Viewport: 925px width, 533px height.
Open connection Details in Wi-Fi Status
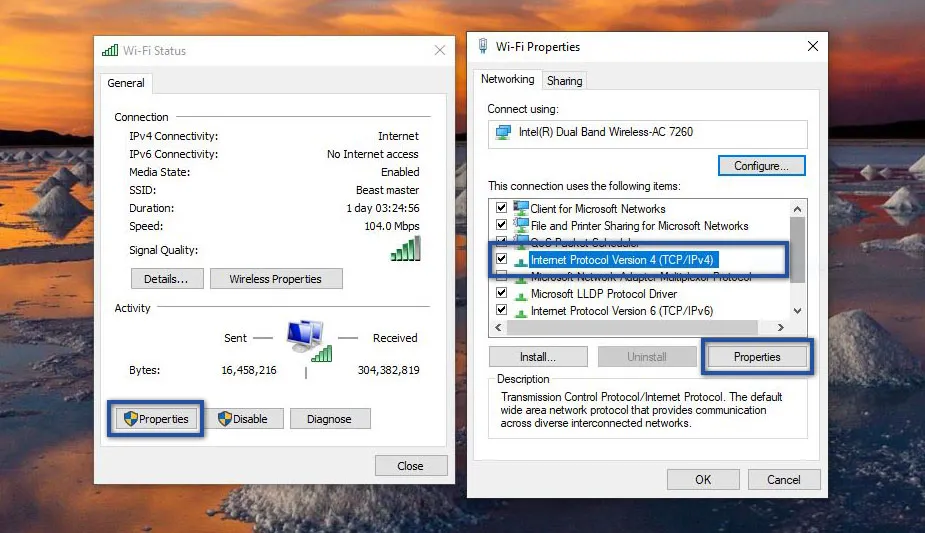(x=167, y=279)
